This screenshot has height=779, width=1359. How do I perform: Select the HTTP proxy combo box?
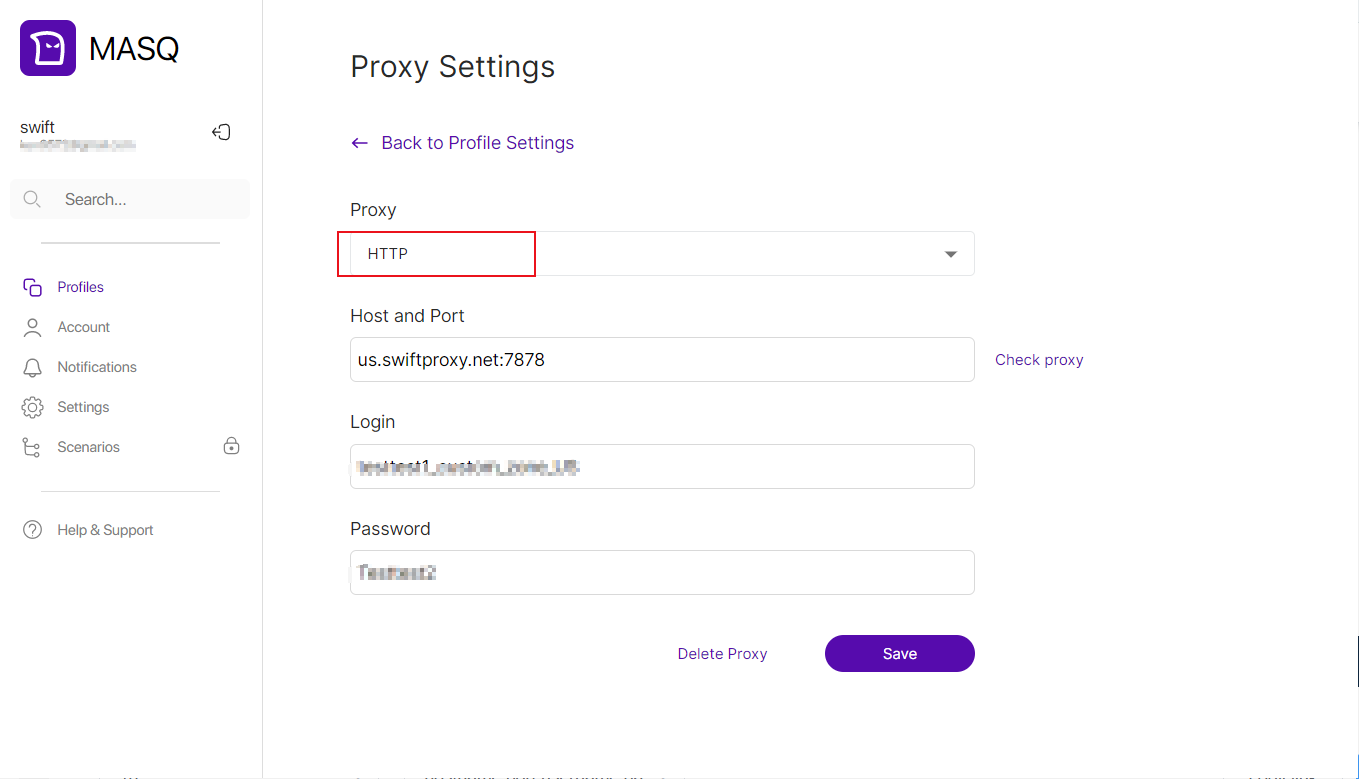(x=660, y=254)
